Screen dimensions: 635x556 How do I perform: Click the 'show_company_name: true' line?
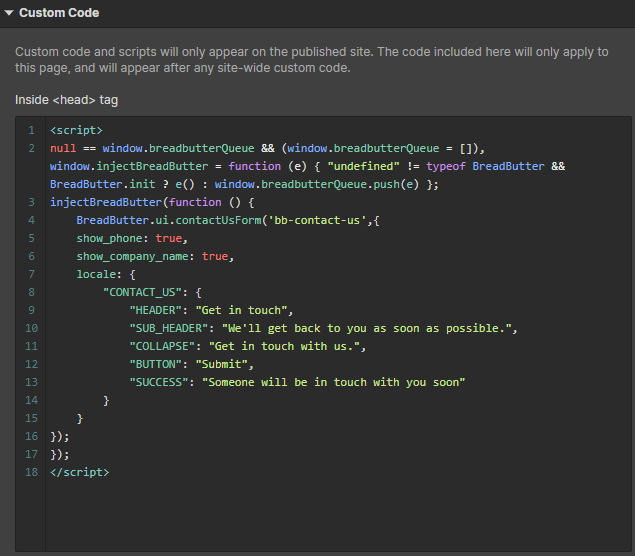point(155,256)
